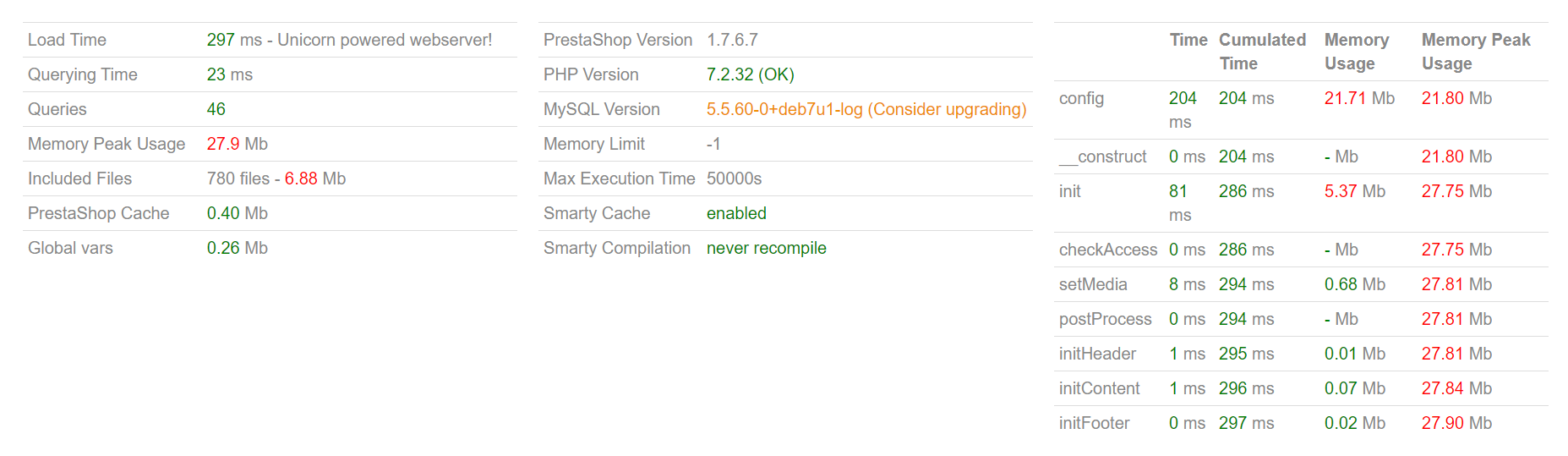Click the Memory Peak Usage value 27.9 Mb
1568x456 pixels.
click(238, 144)
